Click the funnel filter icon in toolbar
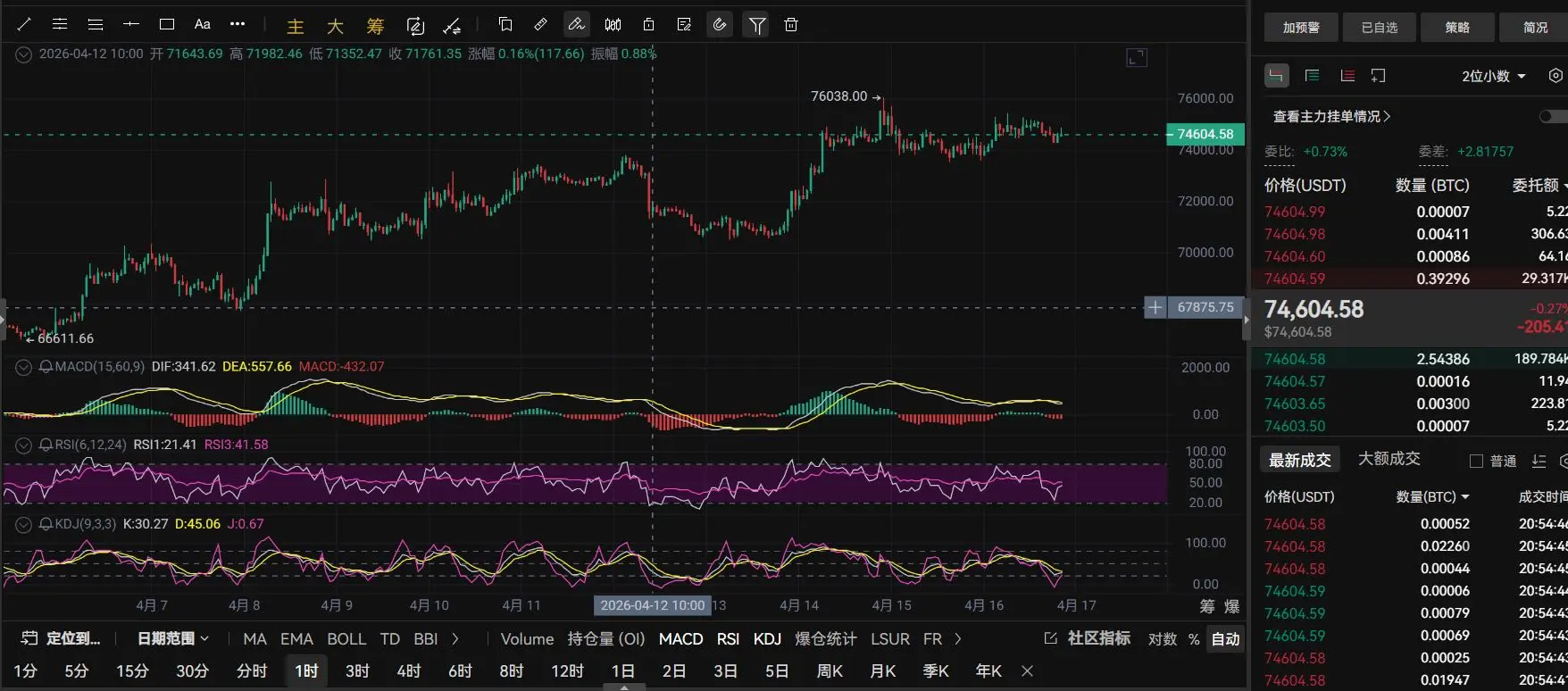Screen dimensions: 1568x691 757,25
